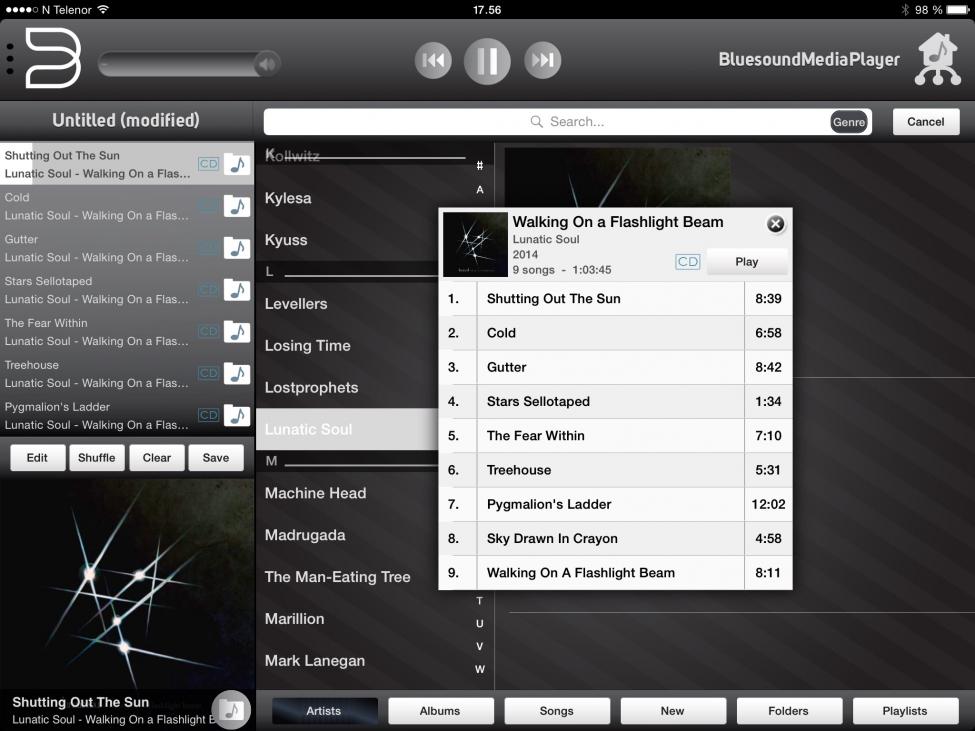Tap music note icon for Treehouse in queue
The width and height of the screenshot is (975, 731).
coord(237,374)
